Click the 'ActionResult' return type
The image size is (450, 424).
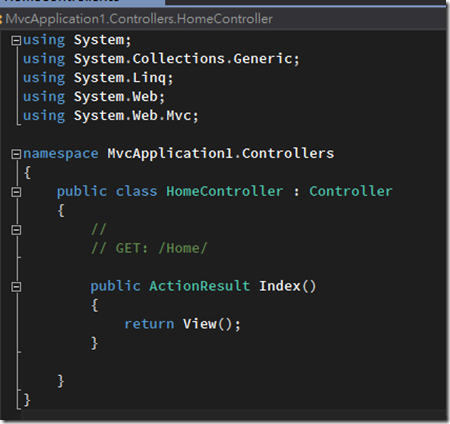pos(199,286)
